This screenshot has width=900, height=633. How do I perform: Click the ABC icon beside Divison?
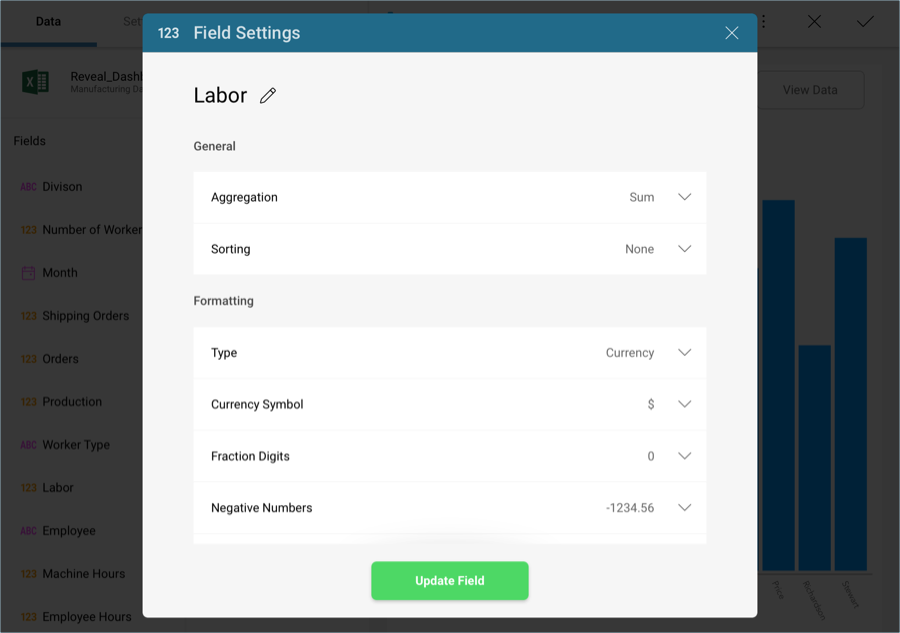coord(28,187)
